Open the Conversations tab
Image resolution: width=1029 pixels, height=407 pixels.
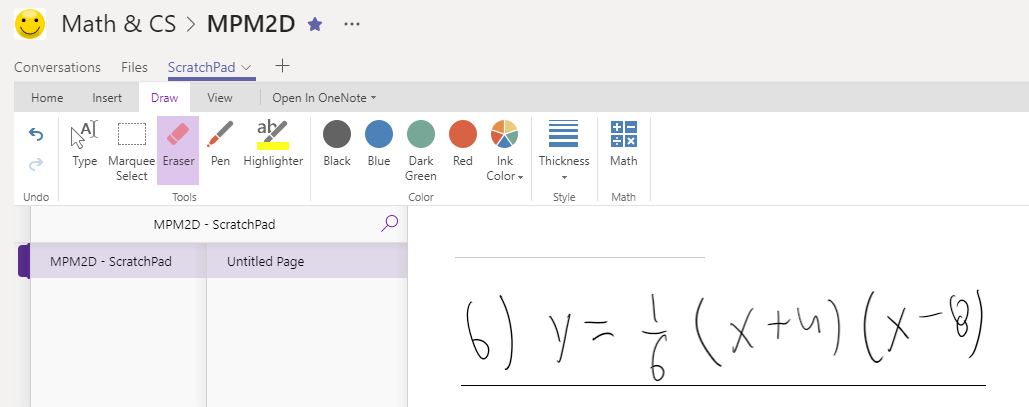point(57,67)
